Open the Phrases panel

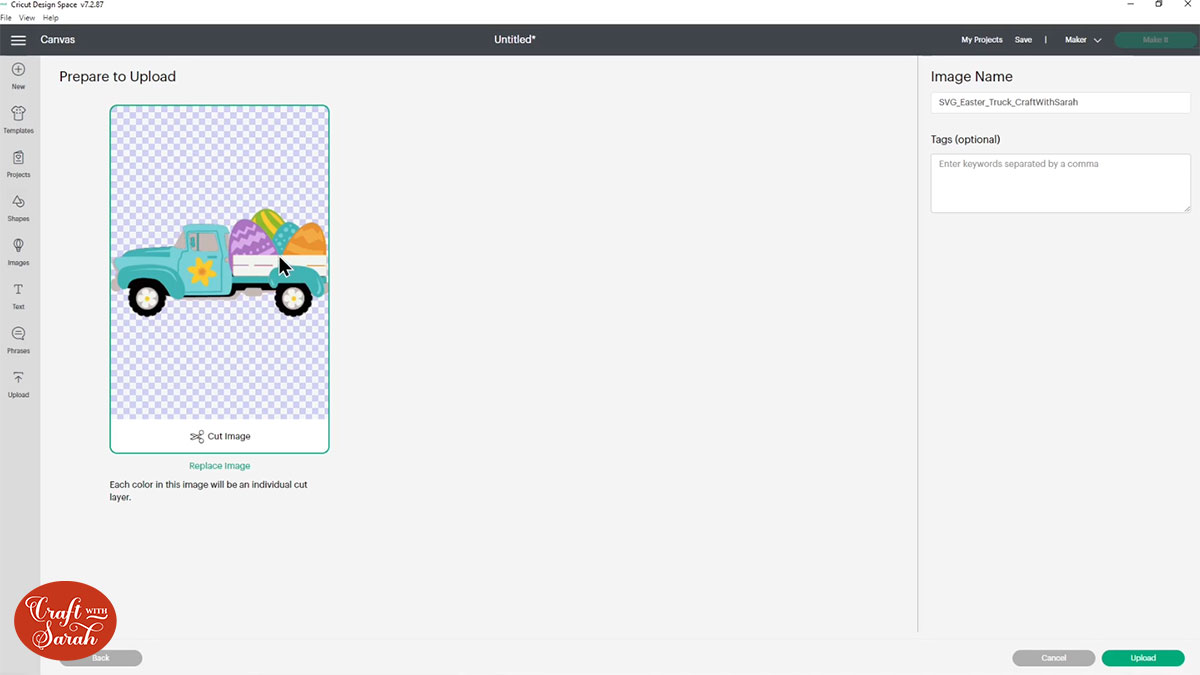pos(18,337)
